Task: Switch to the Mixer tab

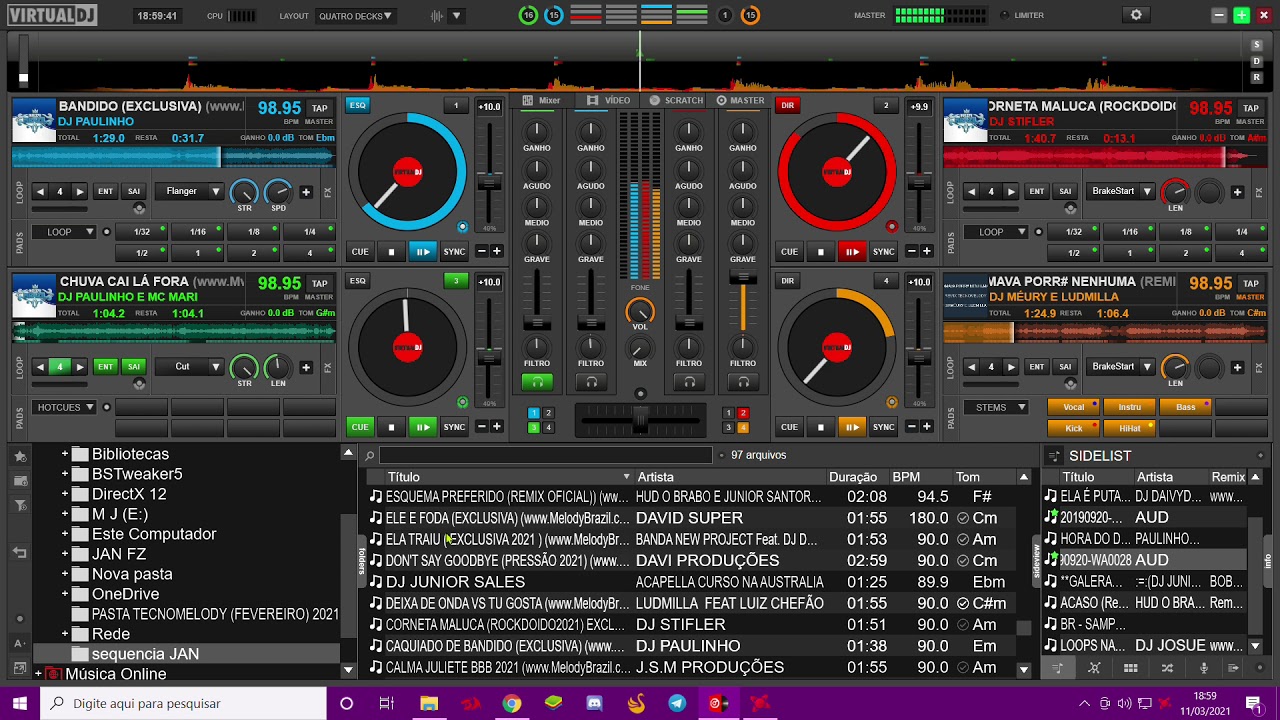Action: 542,101
